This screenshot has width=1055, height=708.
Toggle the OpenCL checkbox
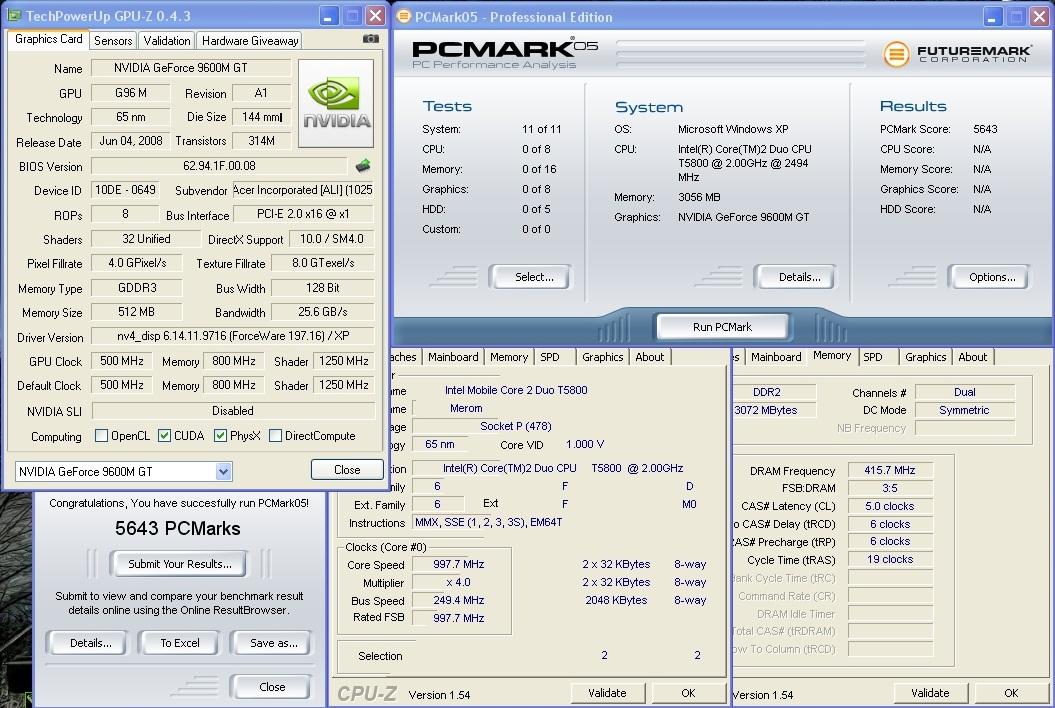click(x=102, y=435)
